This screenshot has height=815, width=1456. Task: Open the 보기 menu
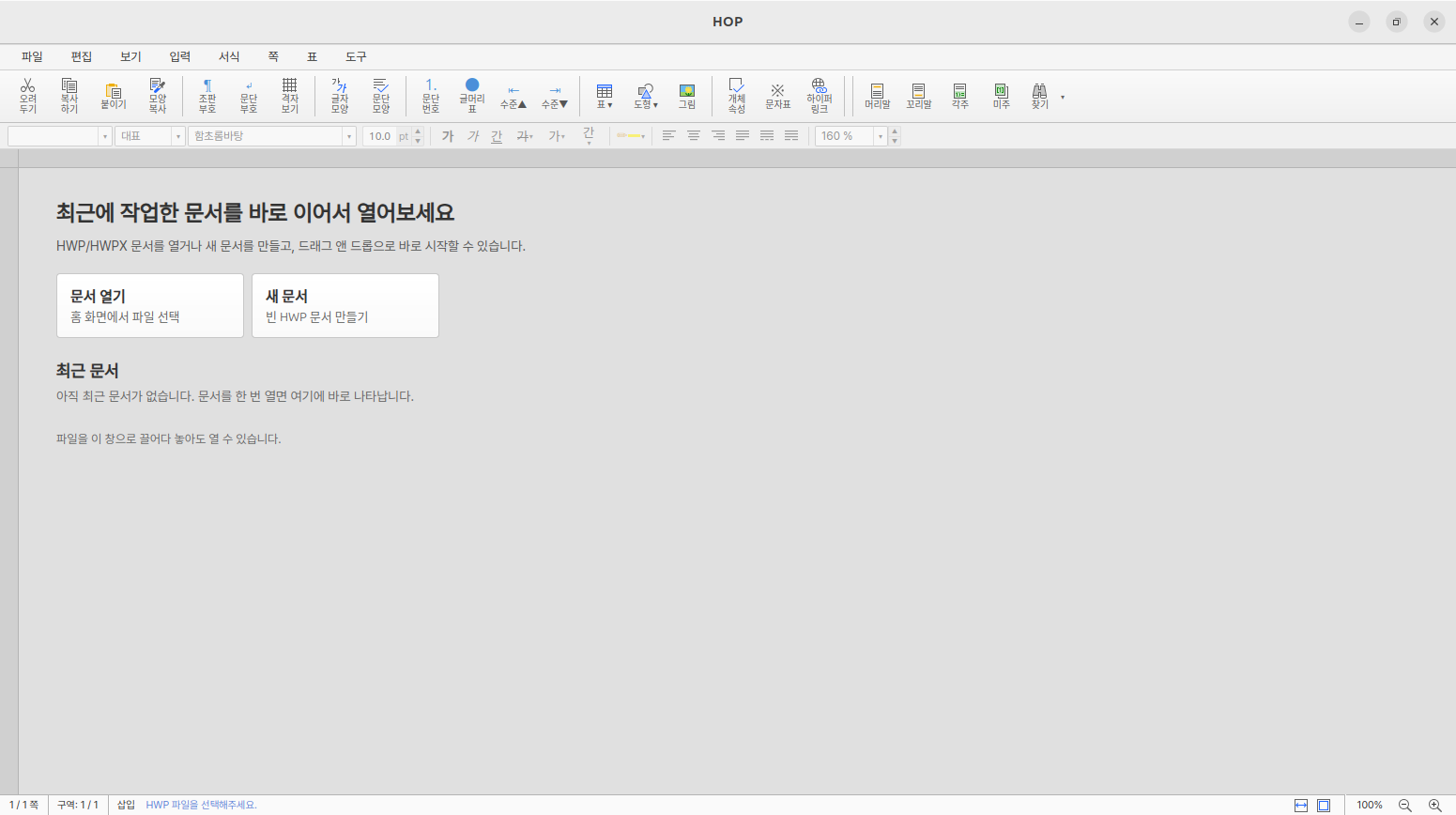(x=130, y=56)
